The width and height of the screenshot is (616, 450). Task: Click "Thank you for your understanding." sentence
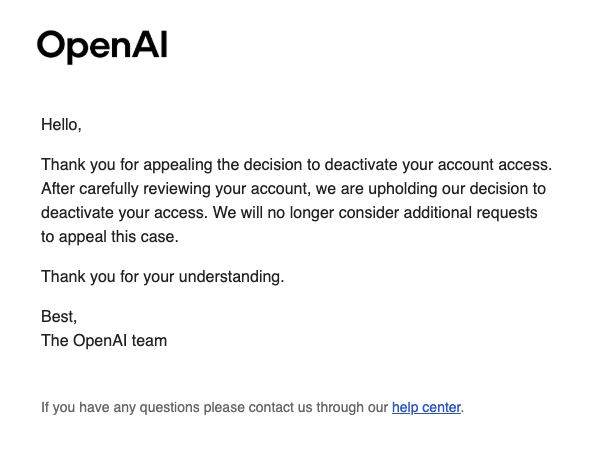pos(162,277)
